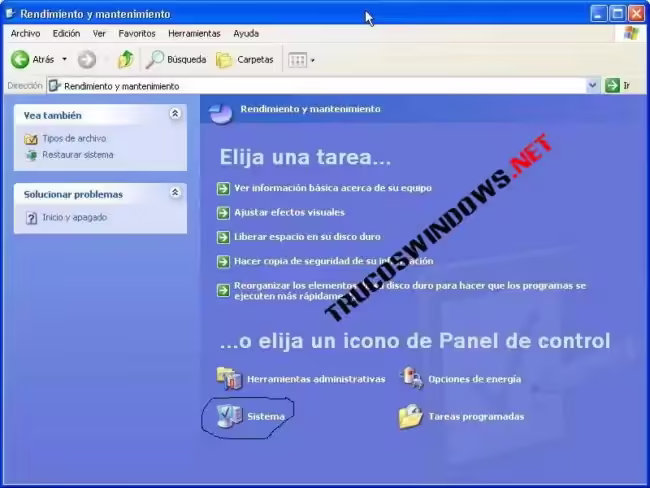
Task: Open the Archivo menu
Action: 25,34
